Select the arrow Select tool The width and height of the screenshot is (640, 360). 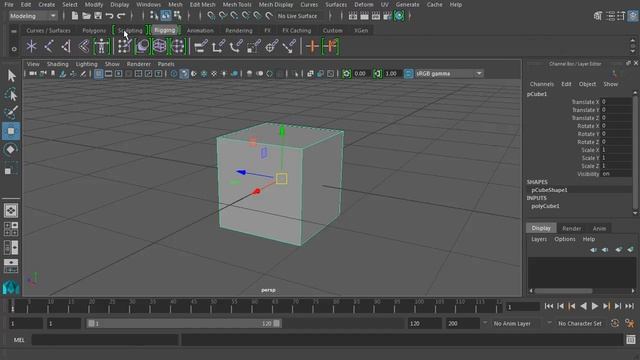click(11, 76)
